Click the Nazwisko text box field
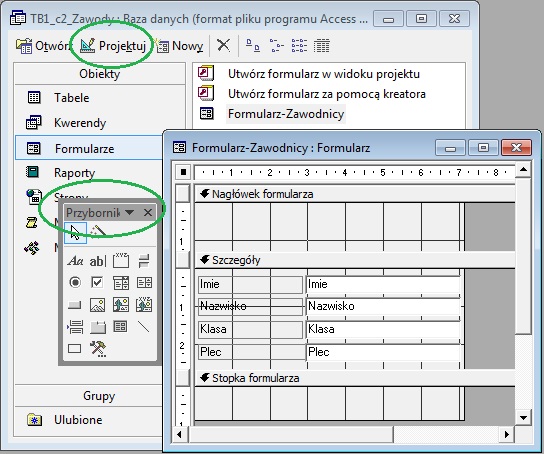The image size is (544, 454). [383, 307]
